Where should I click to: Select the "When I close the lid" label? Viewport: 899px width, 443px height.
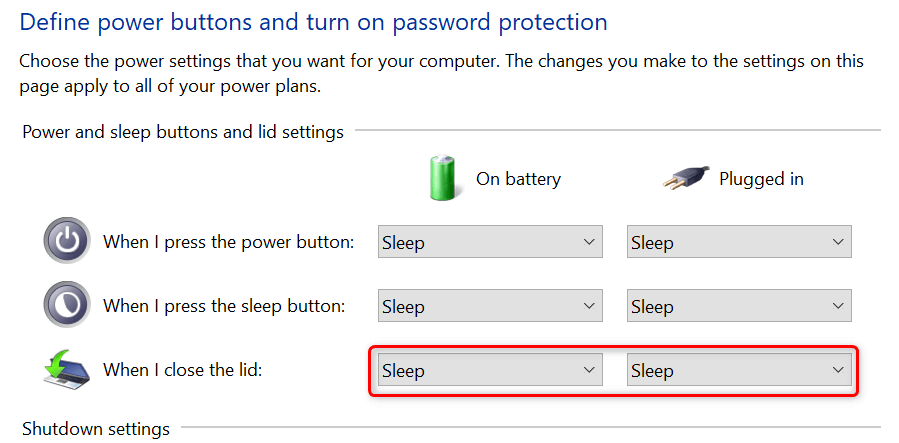[180, 370]
